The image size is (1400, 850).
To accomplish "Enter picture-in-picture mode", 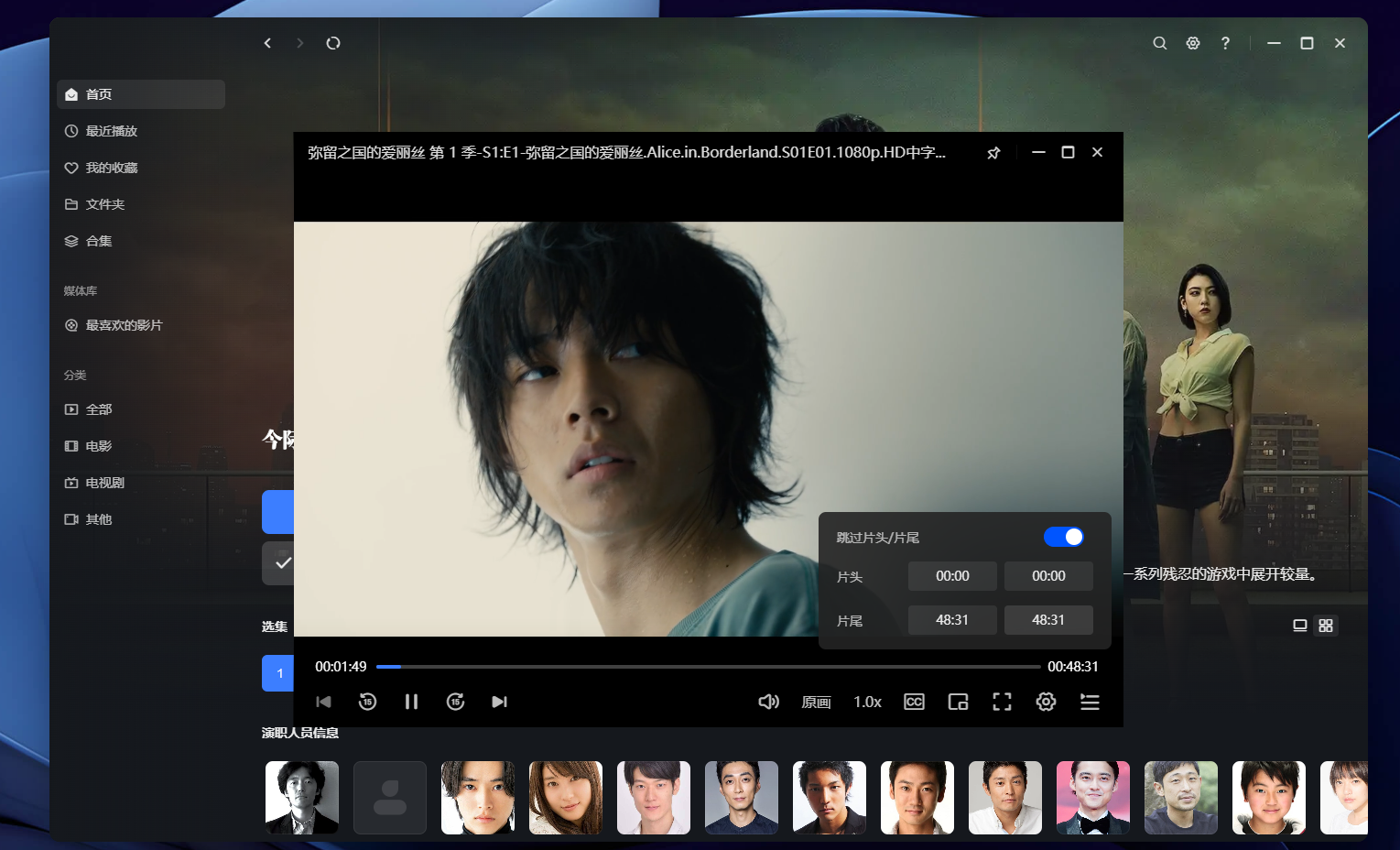I will pyautogui.click(x=958, y=702).
